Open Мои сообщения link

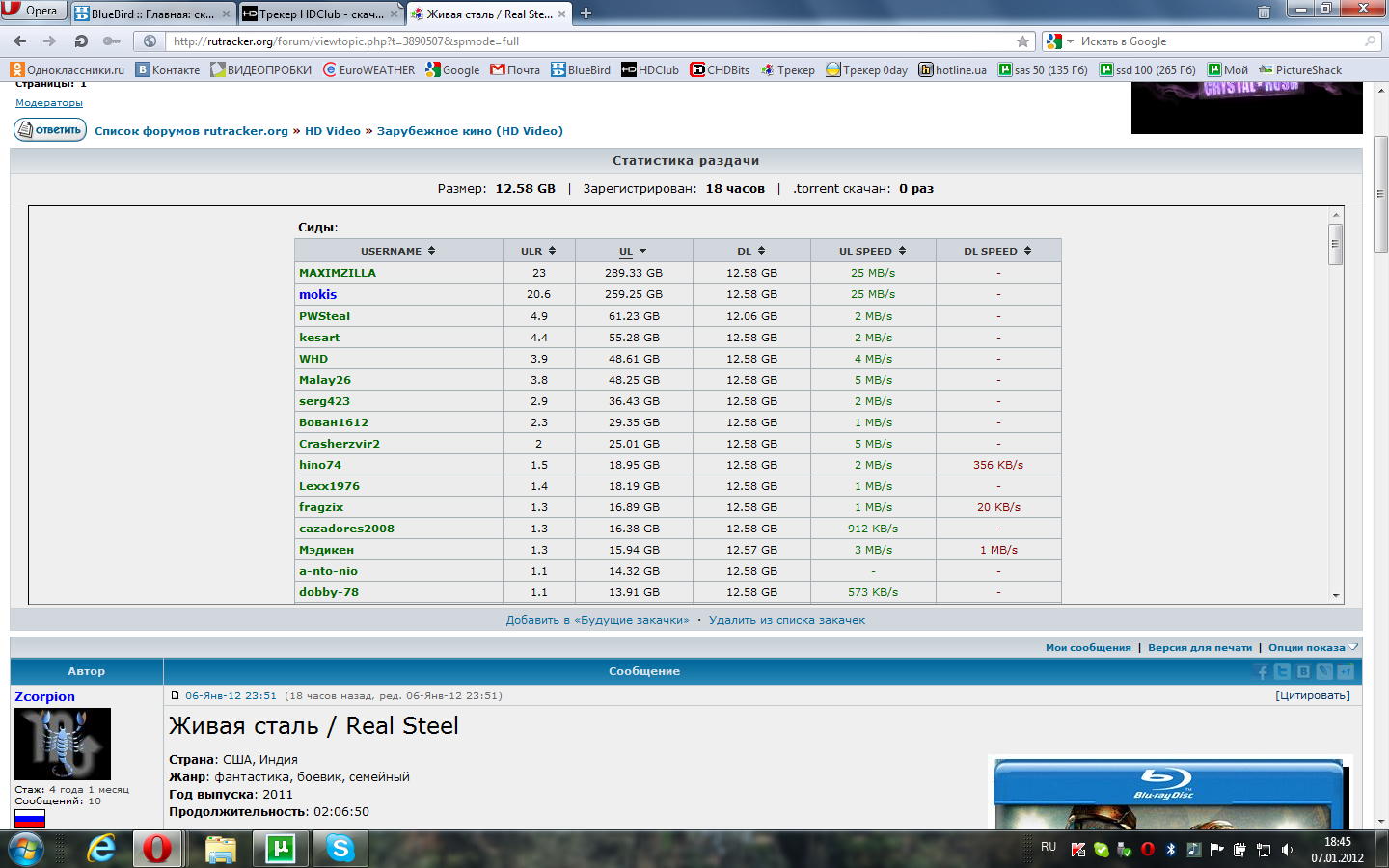coord(1088,647)
